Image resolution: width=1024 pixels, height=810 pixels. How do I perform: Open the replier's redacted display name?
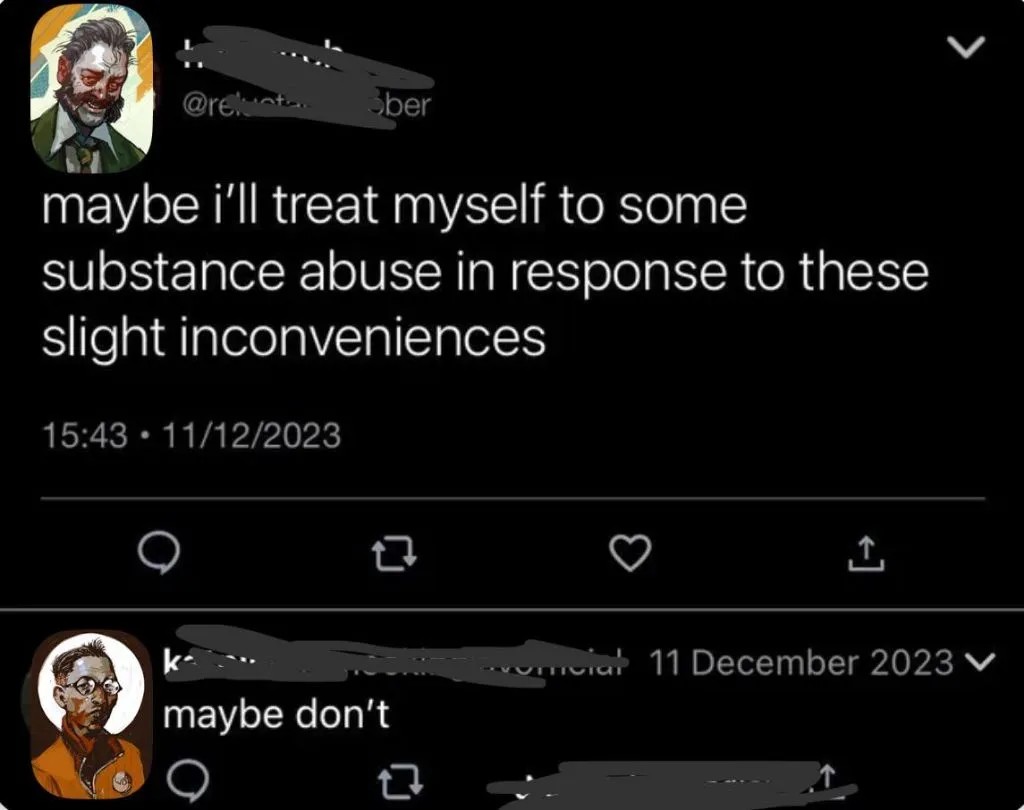[x=394, y=660]
